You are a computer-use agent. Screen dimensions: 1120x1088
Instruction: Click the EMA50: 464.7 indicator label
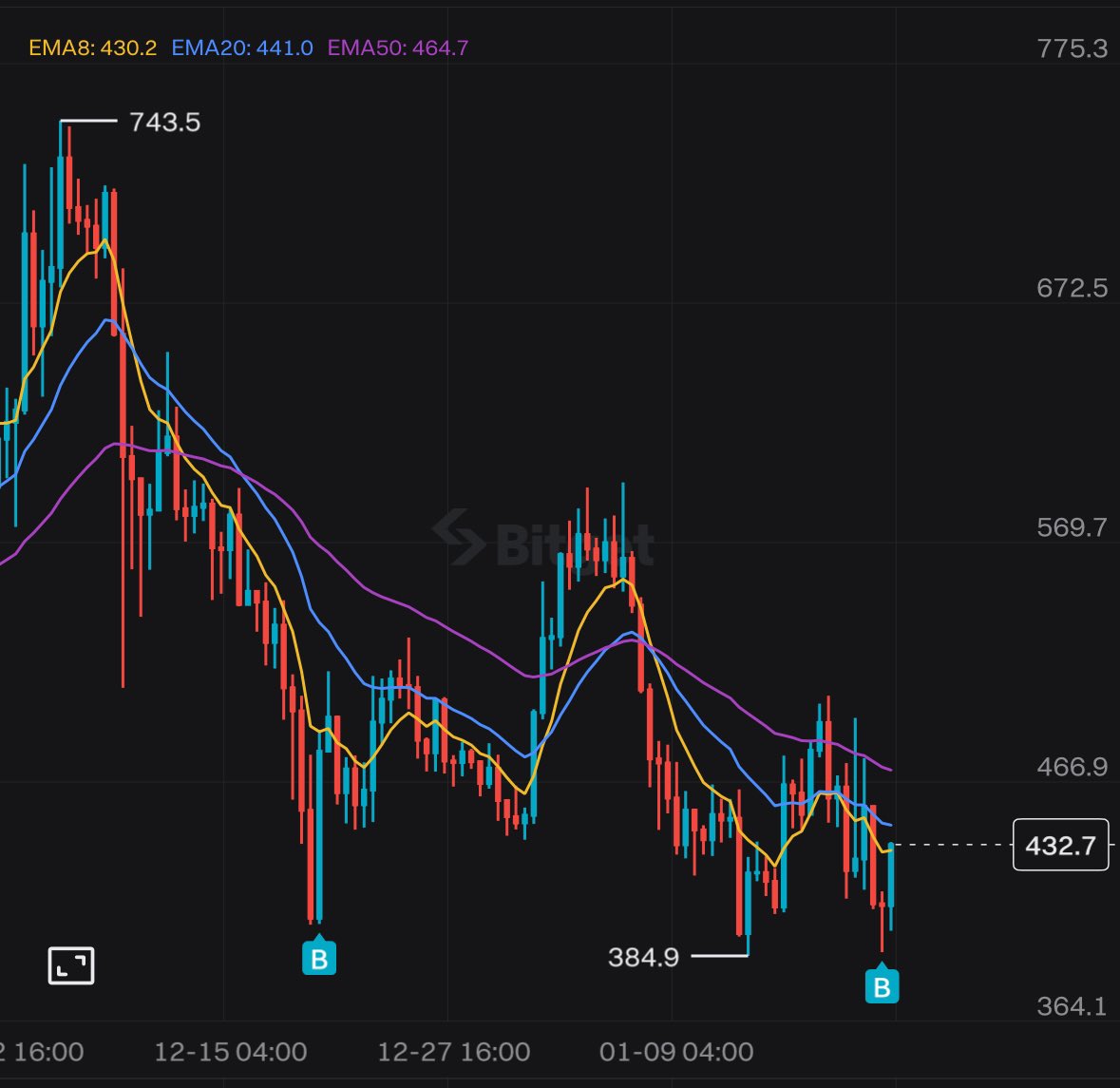click(x=398, y=48)
